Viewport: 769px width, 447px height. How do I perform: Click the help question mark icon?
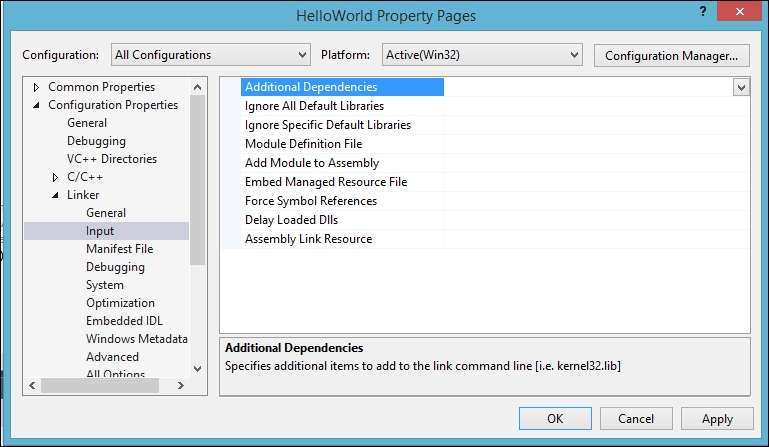pos(703,12)
